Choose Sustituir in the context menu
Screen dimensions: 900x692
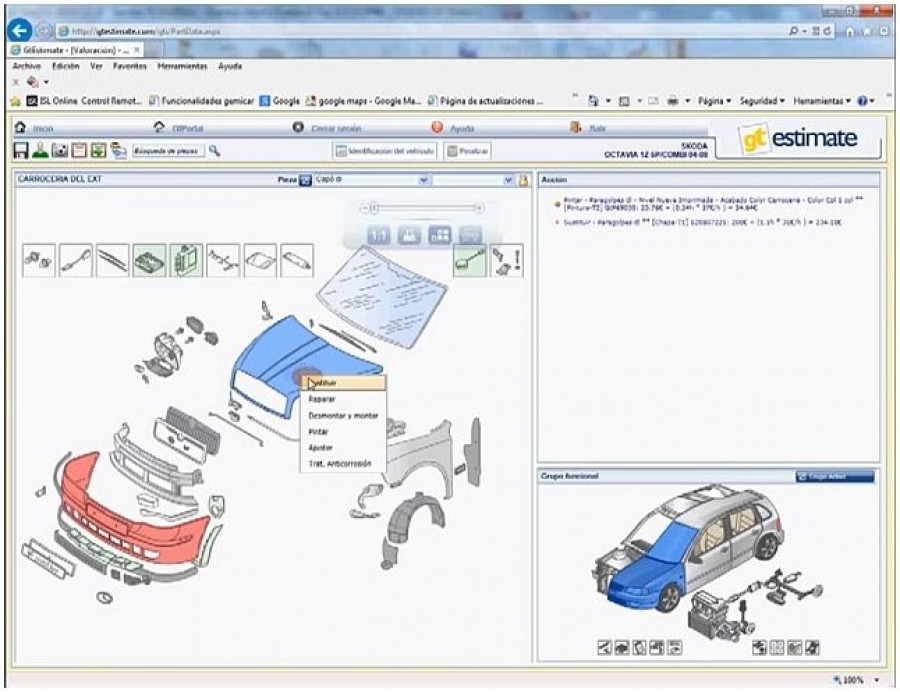[x=343, y=383]
